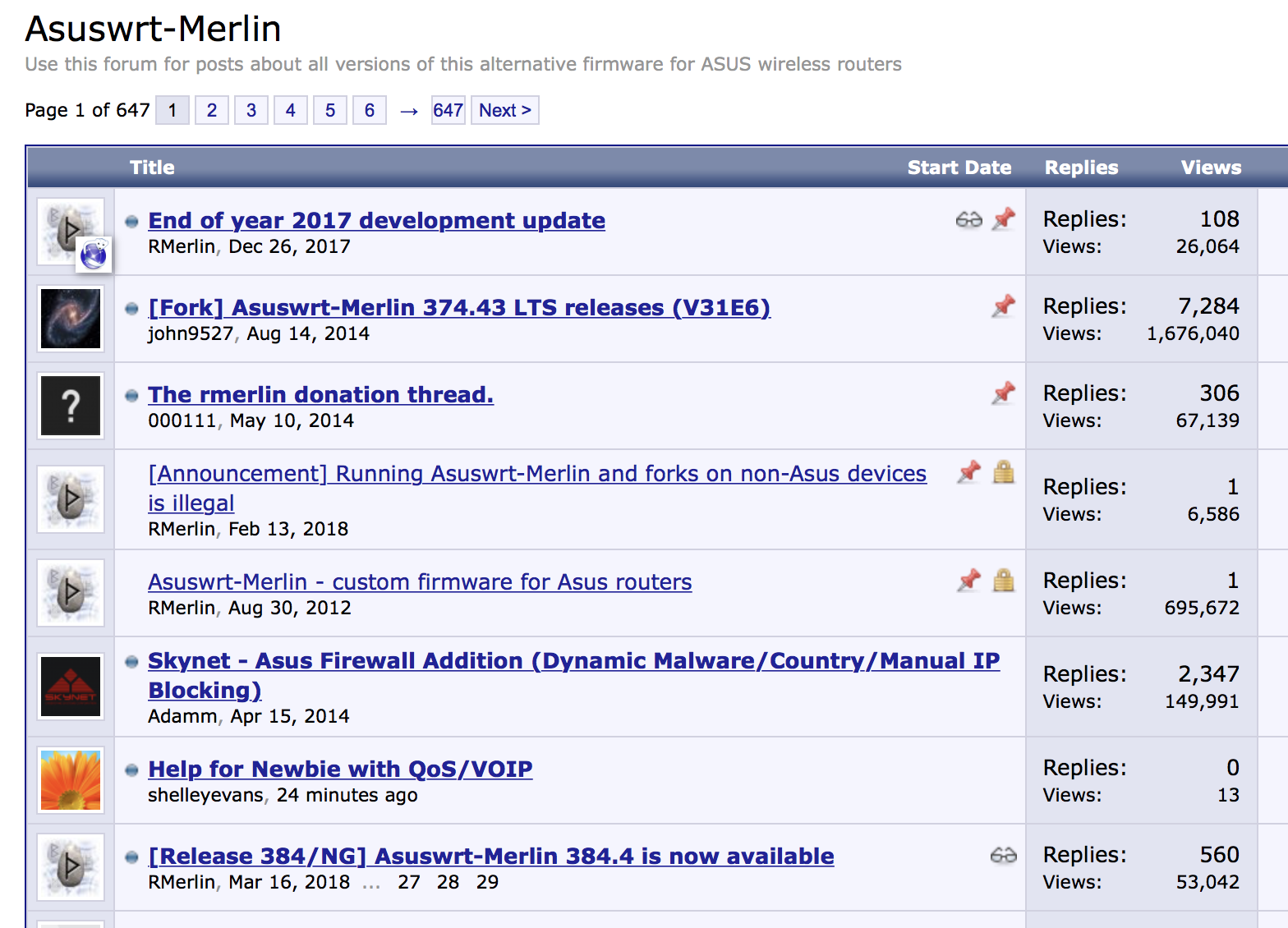Click locked padlock icon on Announcement thread
The image size is (1288, 928).
[1004, 471]
